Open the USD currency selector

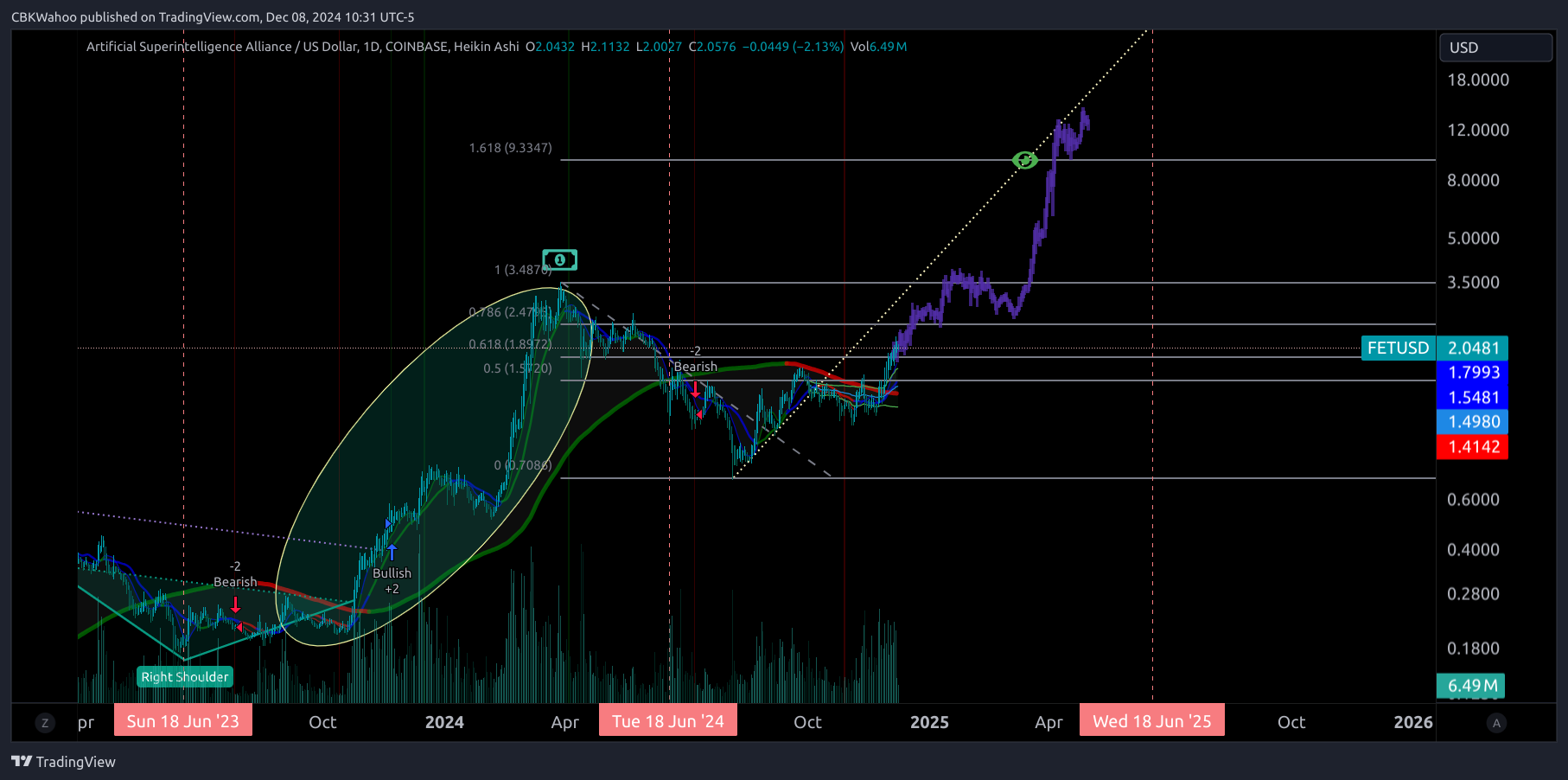(x=1495, y=48)
